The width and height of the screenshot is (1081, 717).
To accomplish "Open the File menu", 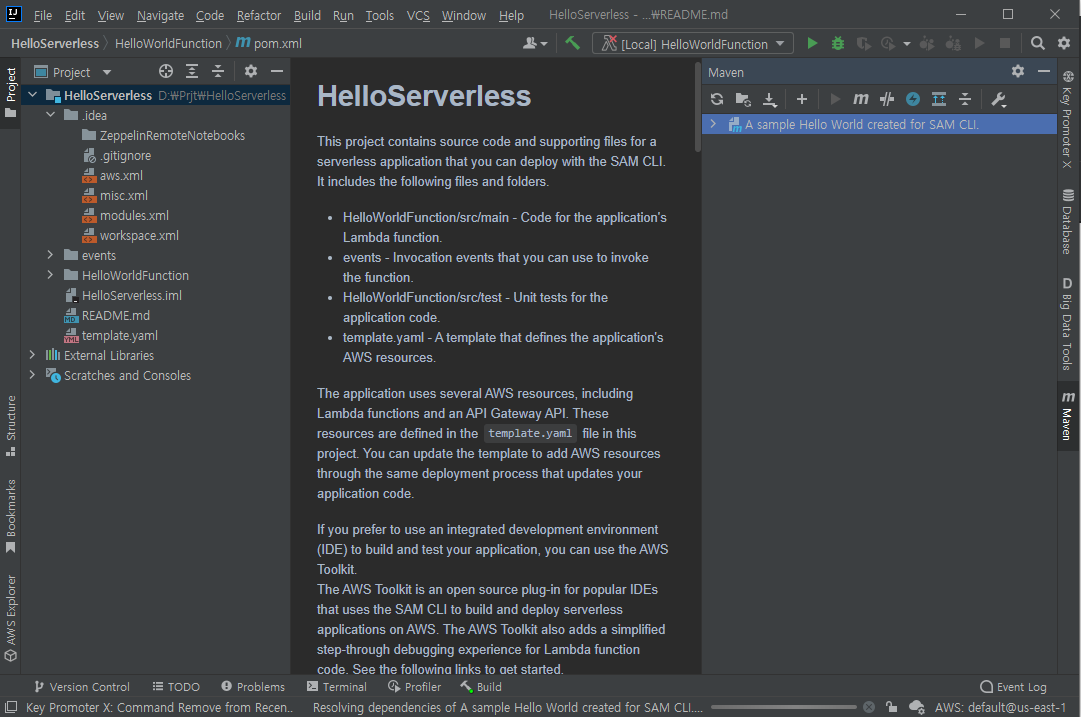I will tap(43, 15).
